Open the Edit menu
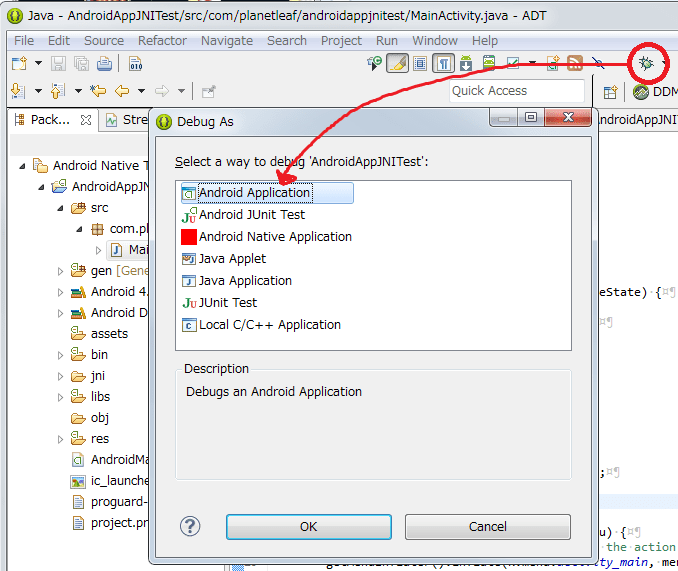This screenshot has height=571, width=678. [59, 41]
